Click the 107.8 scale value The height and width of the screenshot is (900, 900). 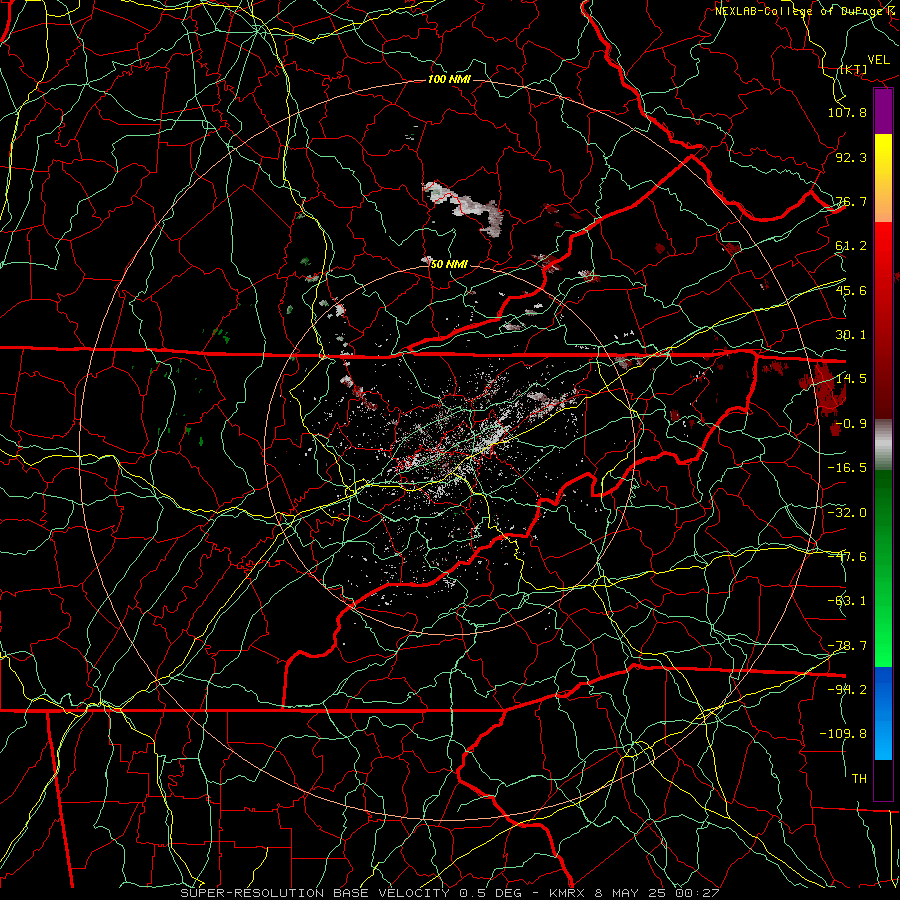(x=847, y=112)
